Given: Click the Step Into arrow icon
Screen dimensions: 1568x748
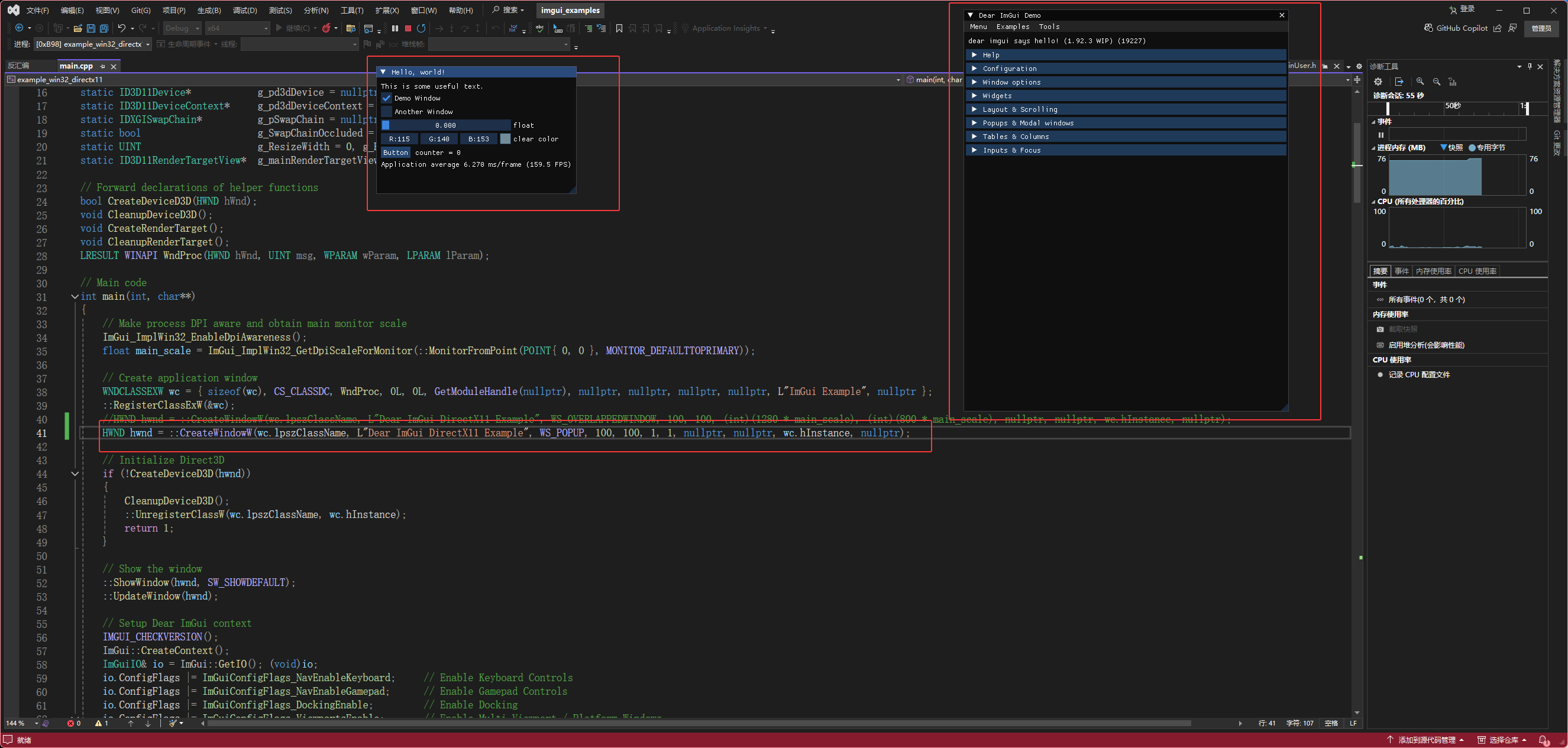Looking at the screenshot, I should coord(452,28).
